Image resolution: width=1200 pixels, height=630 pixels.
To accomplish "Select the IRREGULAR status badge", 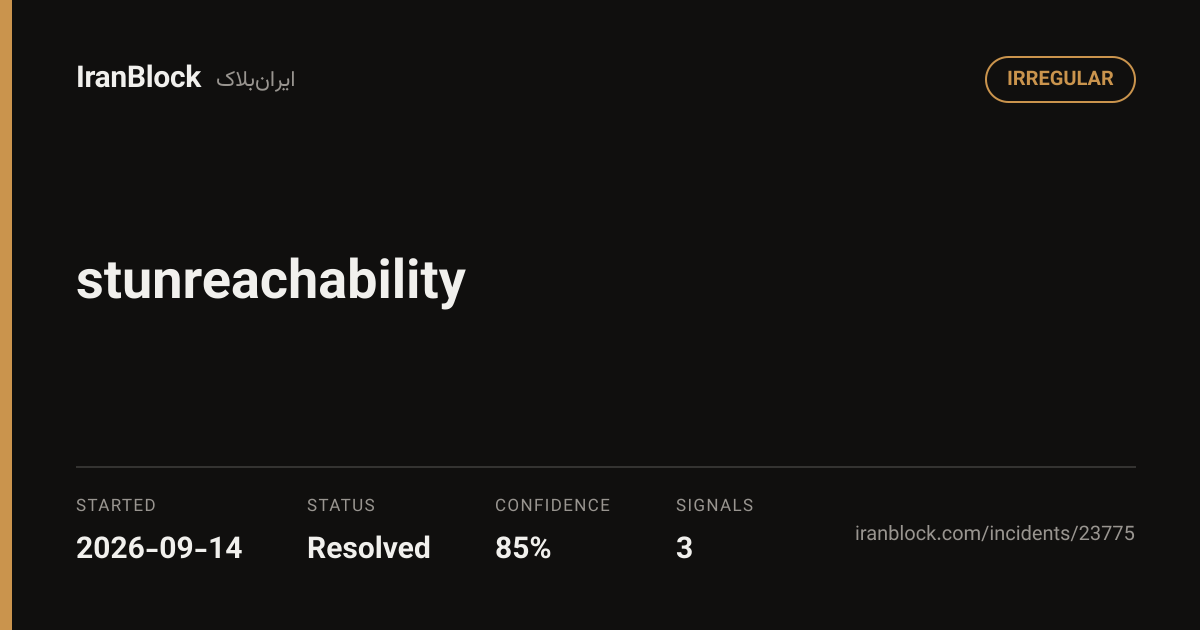I will point(1060,79).
